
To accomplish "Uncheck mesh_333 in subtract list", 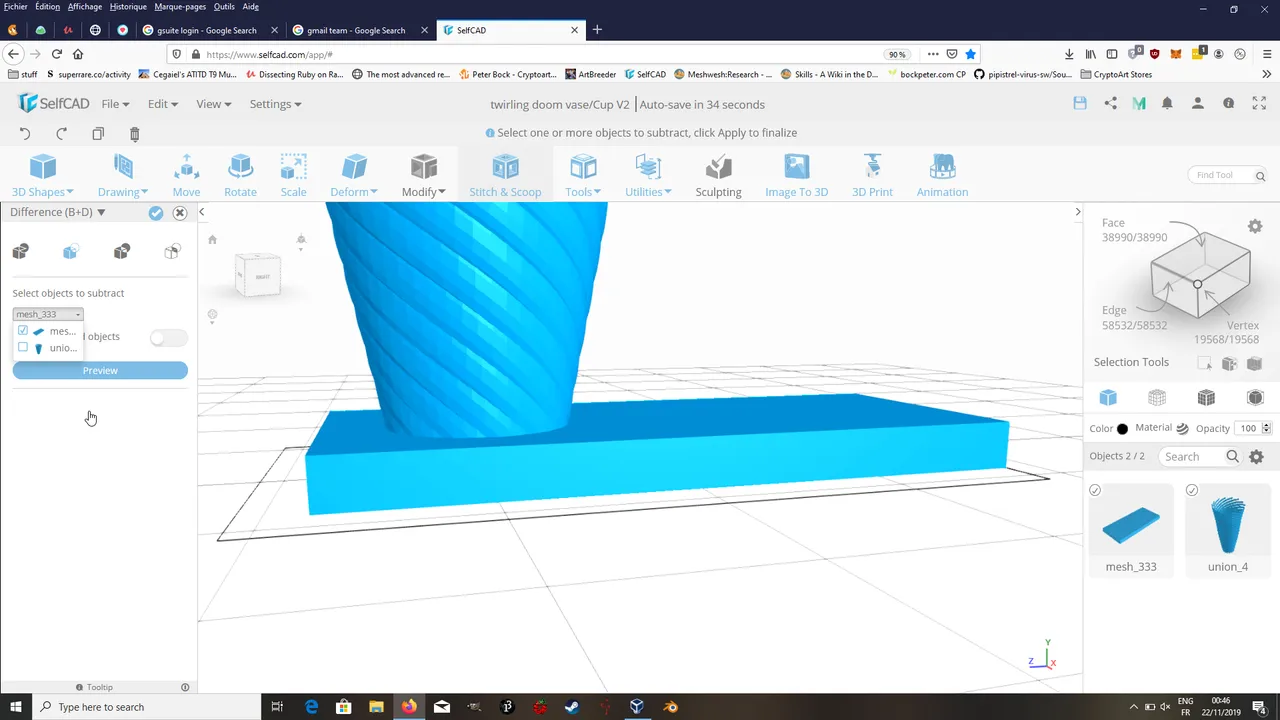I will (x=23, y=331).
